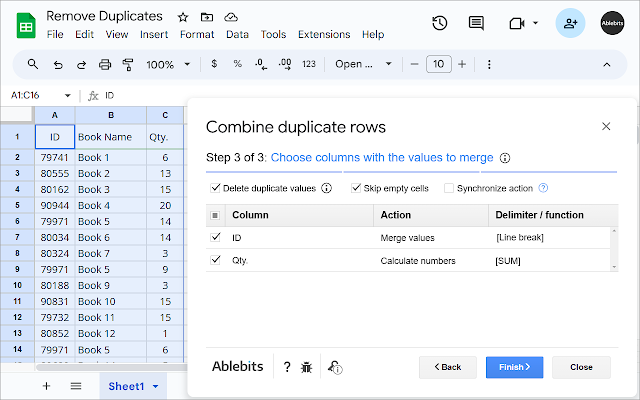Click the font size input field
Viewport: 640px width, 400px height.
[x=438, y=64]
